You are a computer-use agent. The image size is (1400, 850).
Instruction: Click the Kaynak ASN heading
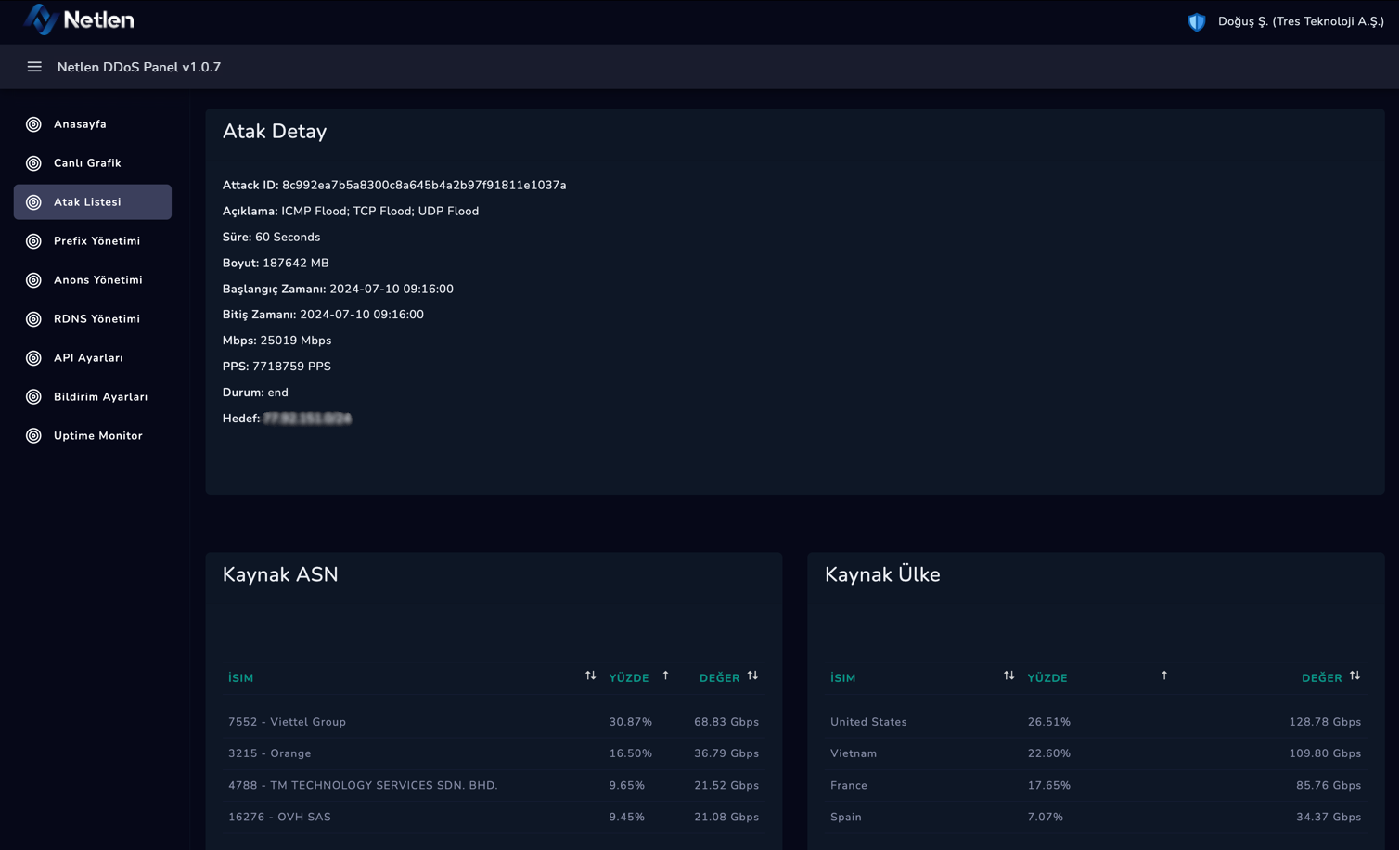coord(280,575)
